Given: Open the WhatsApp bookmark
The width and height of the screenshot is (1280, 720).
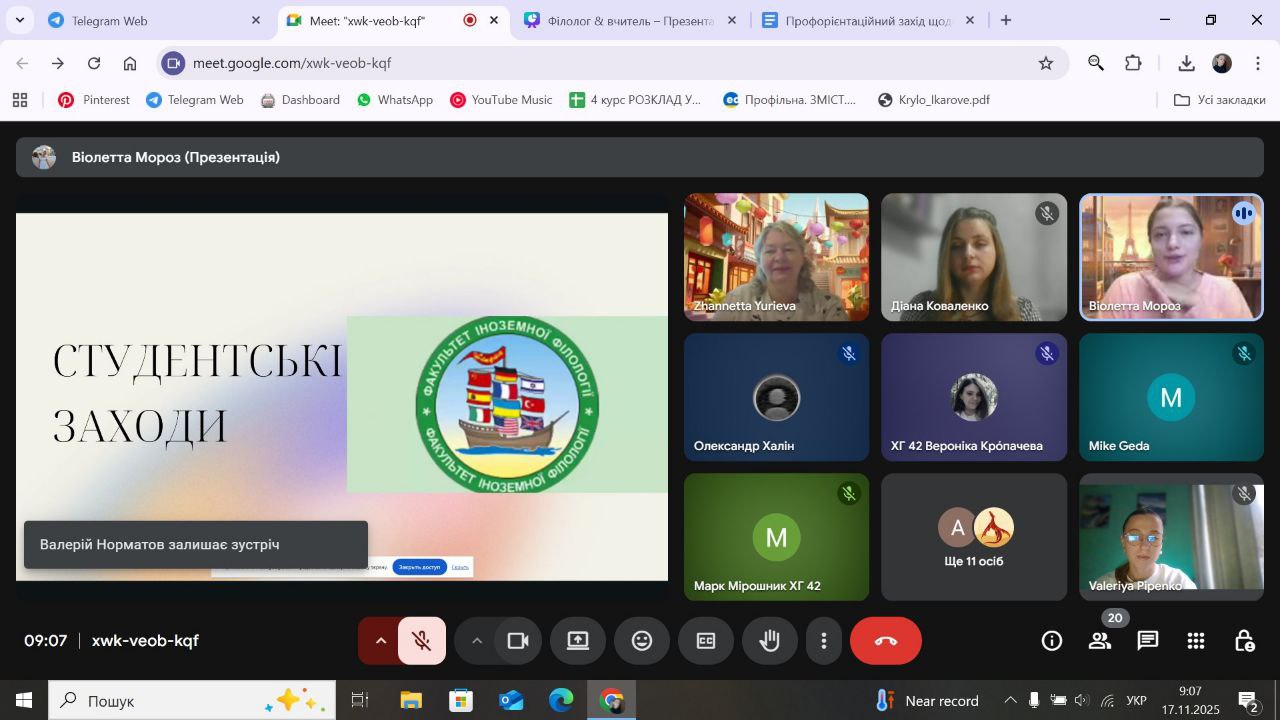Looking at the screenshot, I should click(395, 100).
